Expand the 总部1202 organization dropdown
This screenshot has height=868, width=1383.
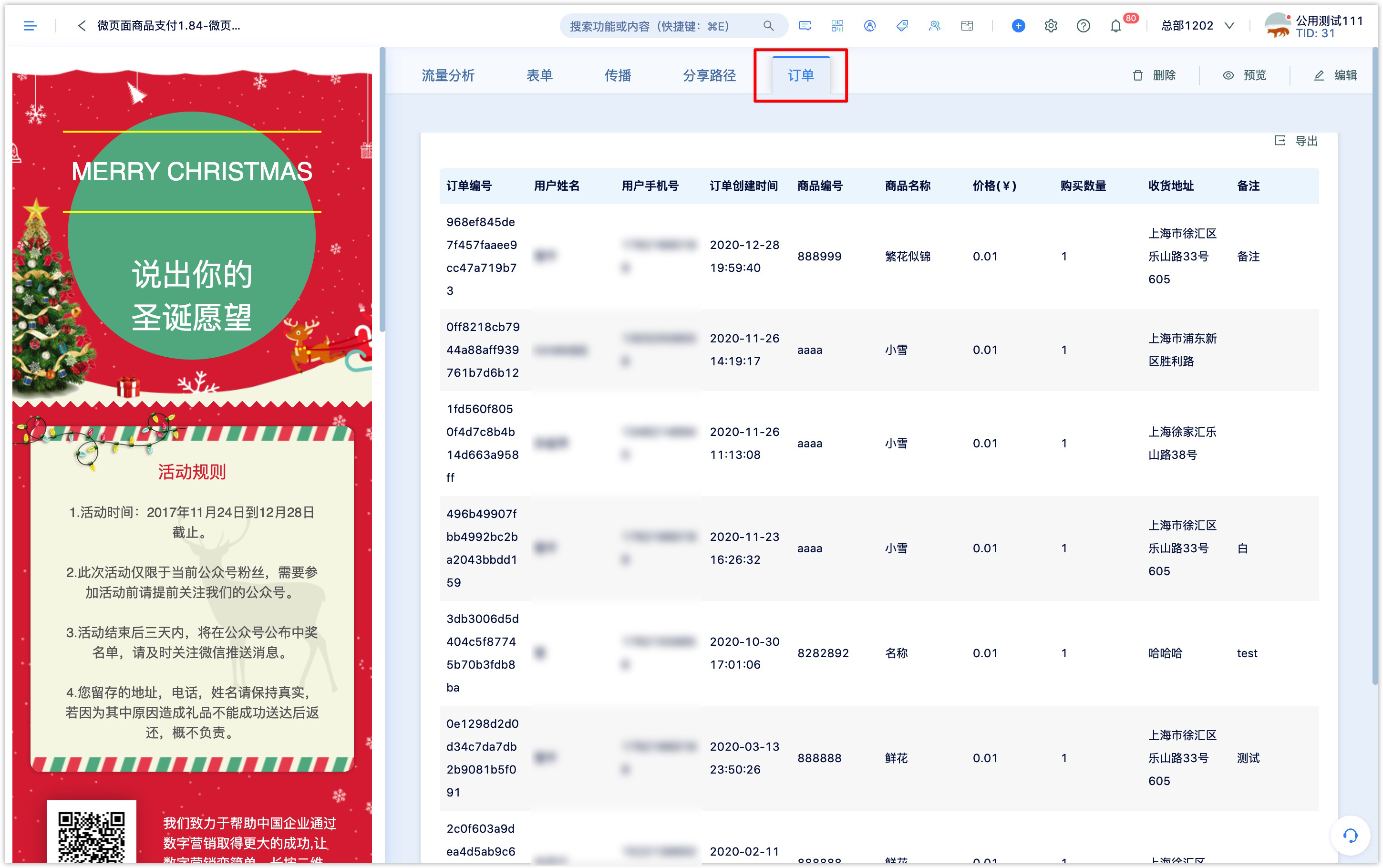1197,26
